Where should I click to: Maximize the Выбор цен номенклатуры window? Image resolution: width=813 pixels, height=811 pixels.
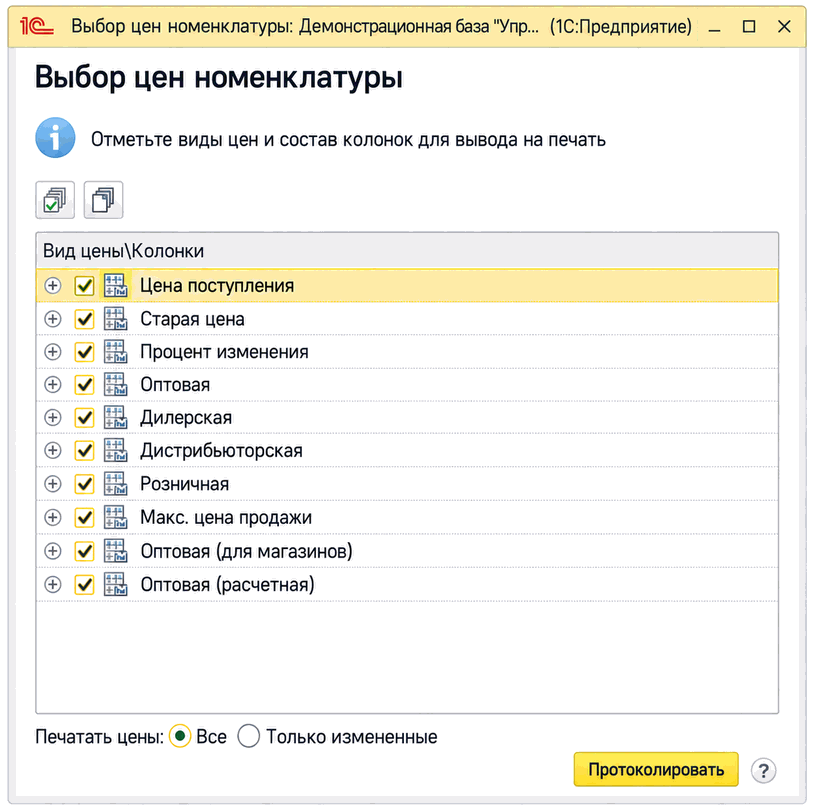(749, 26)
